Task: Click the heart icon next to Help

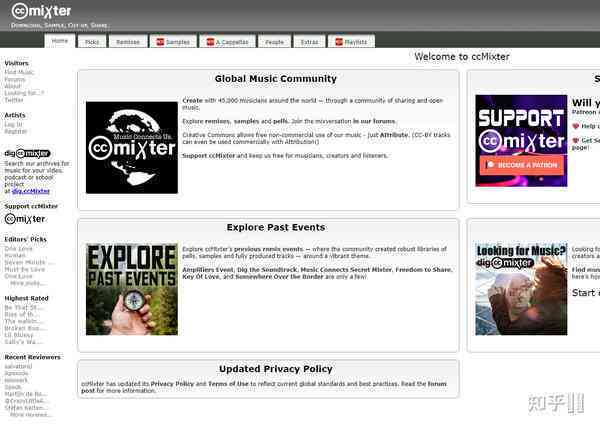Action: tap(576, 126)
